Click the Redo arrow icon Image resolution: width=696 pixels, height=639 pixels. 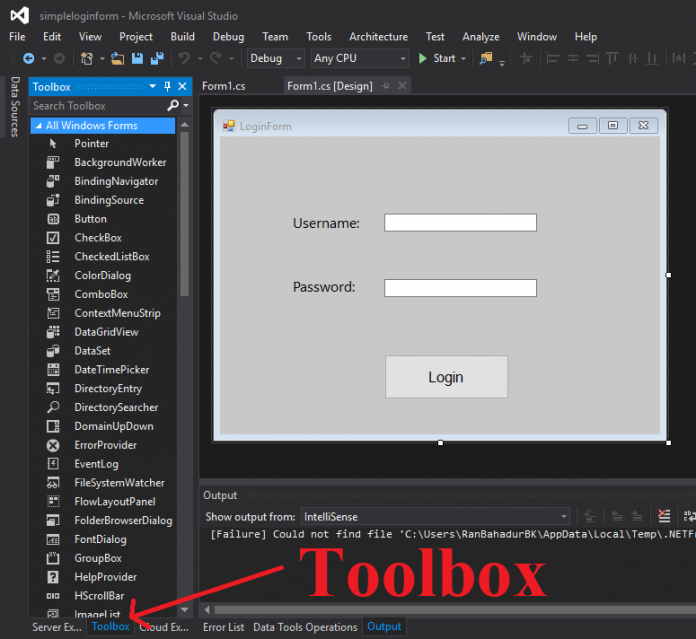coord(216,58)
